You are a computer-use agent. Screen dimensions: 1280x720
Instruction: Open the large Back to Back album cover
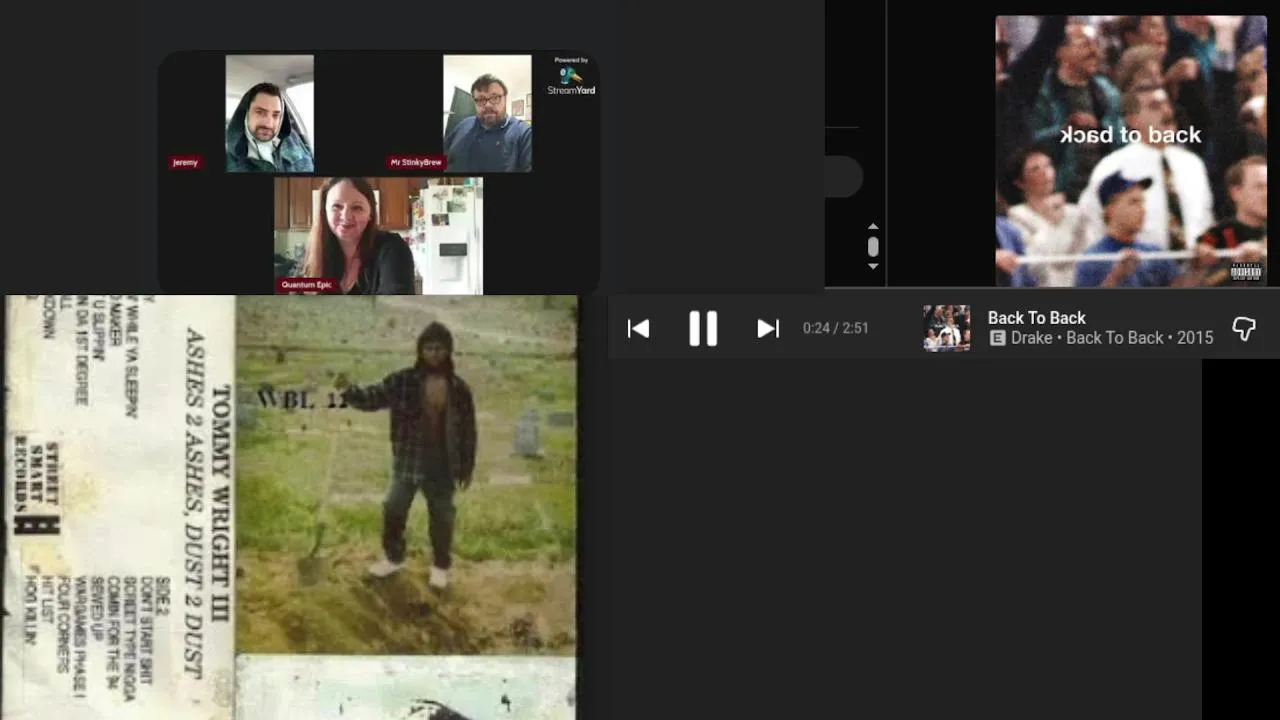1131,151
